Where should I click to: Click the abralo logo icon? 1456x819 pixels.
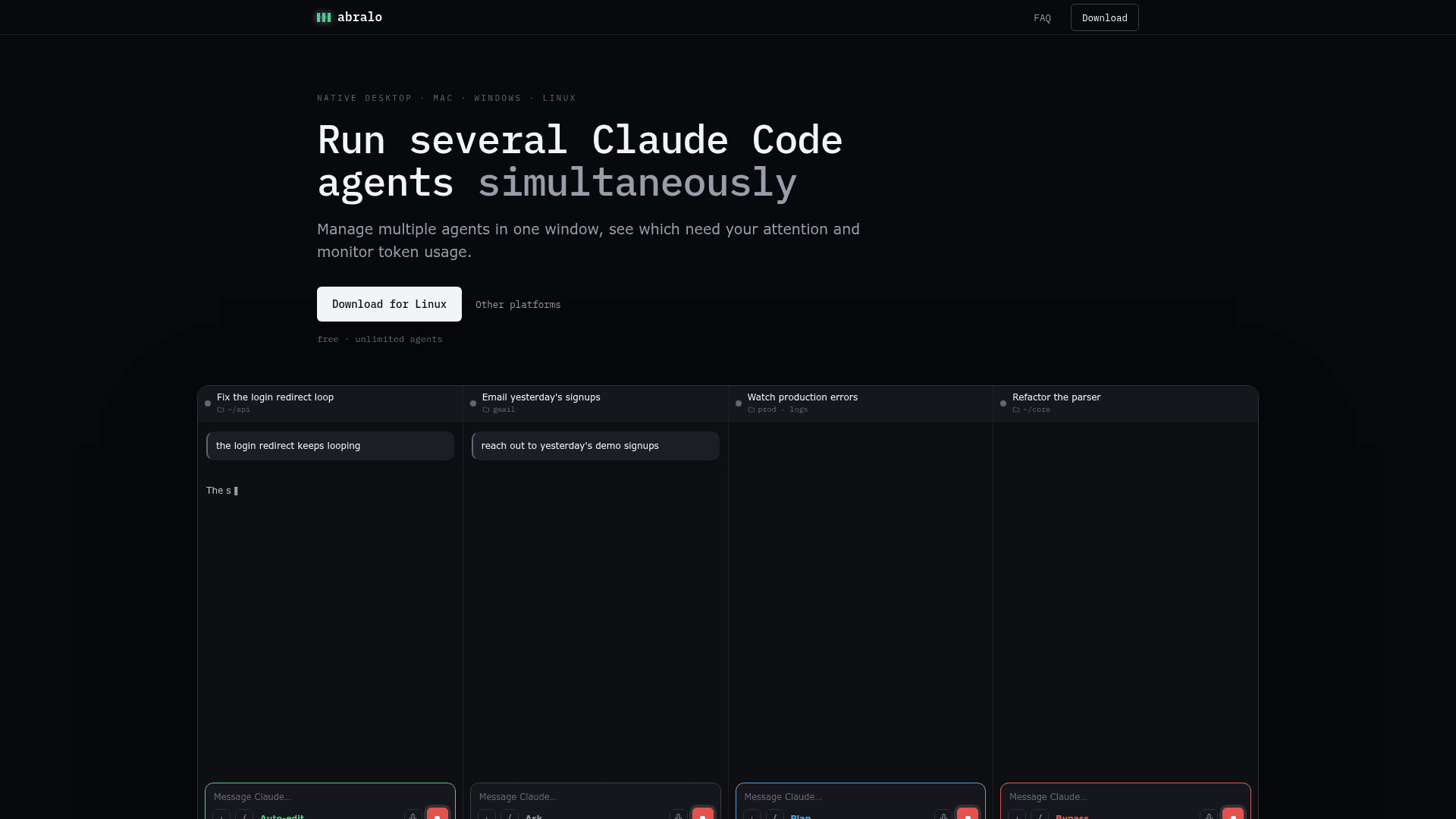pos(324,17)
